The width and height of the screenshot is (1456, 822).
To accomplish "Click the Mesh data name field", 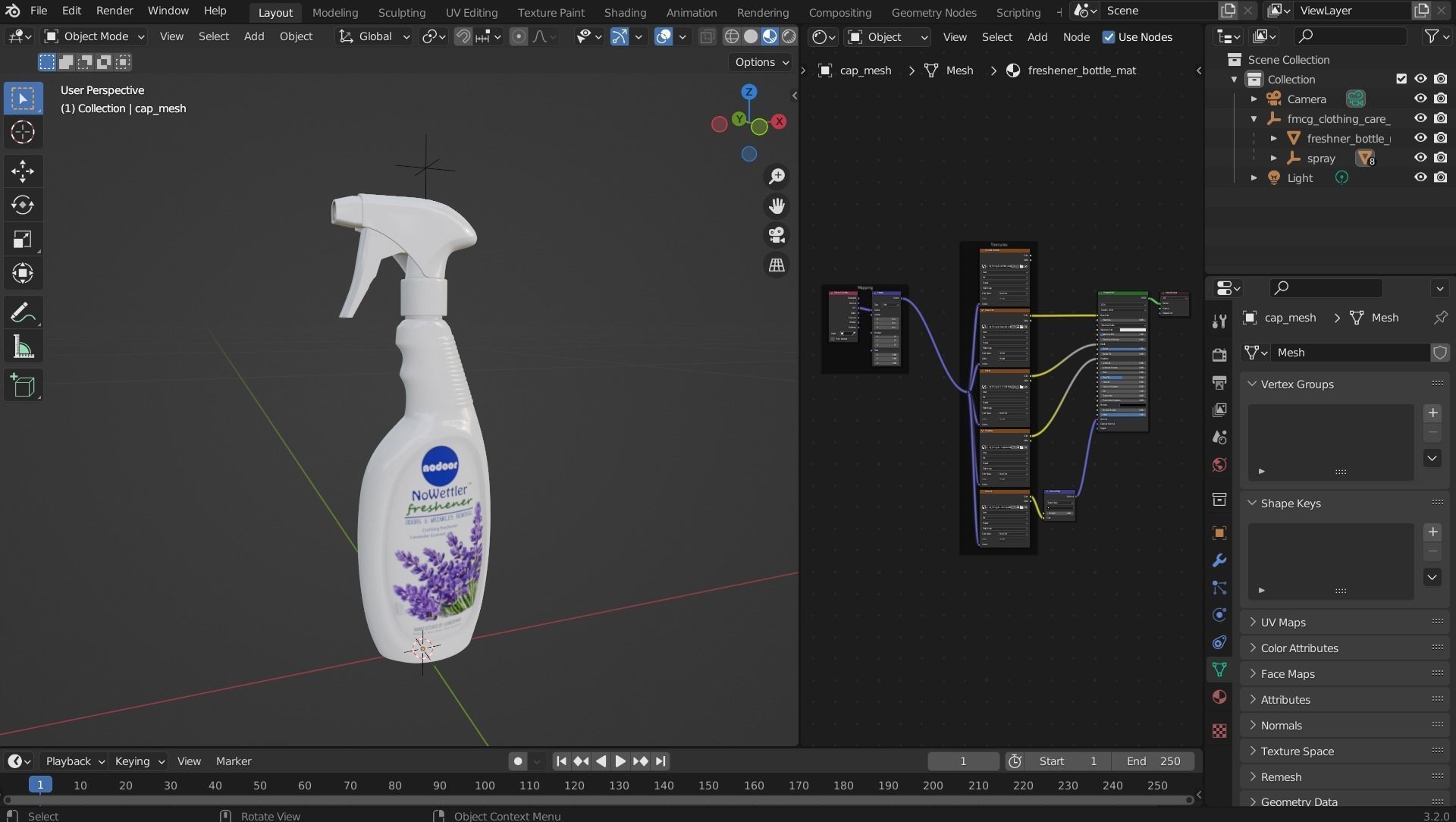I will coord(1351,353).
